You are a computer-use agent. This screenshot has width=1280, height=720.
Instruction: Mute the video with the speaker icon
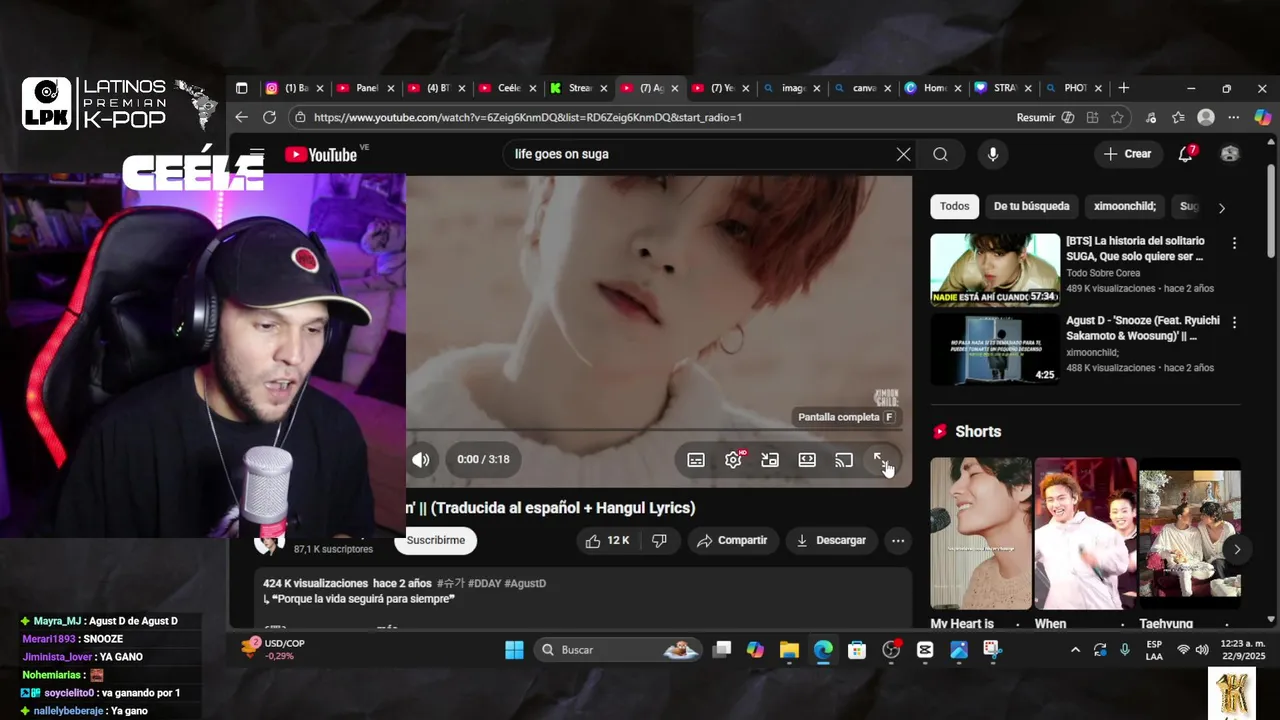point(421,460)
